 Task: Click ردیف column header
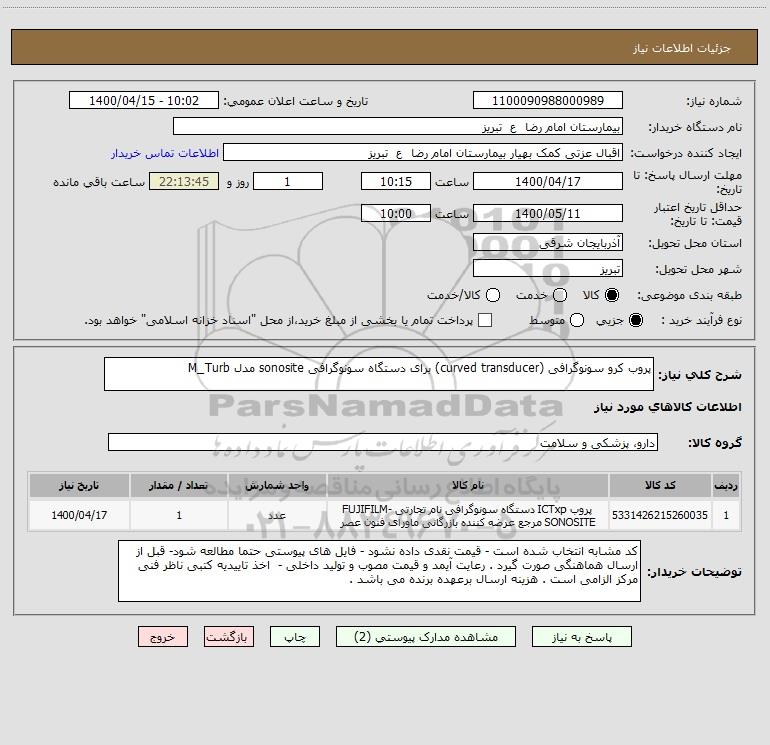pyautogui.click(x=726, y=485)
